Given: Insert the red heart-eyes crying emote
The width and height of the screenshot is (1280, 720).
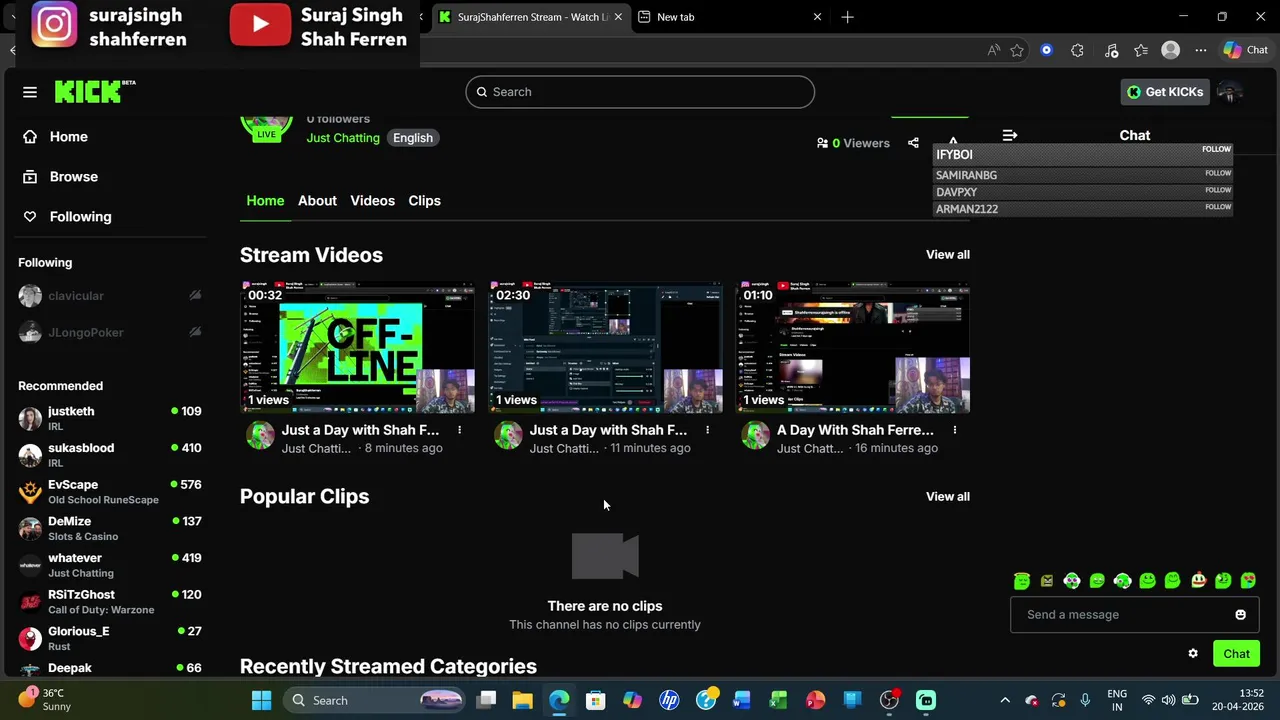Looking at the screenshot, I should pyautogui.click(x=1248, y=580).
